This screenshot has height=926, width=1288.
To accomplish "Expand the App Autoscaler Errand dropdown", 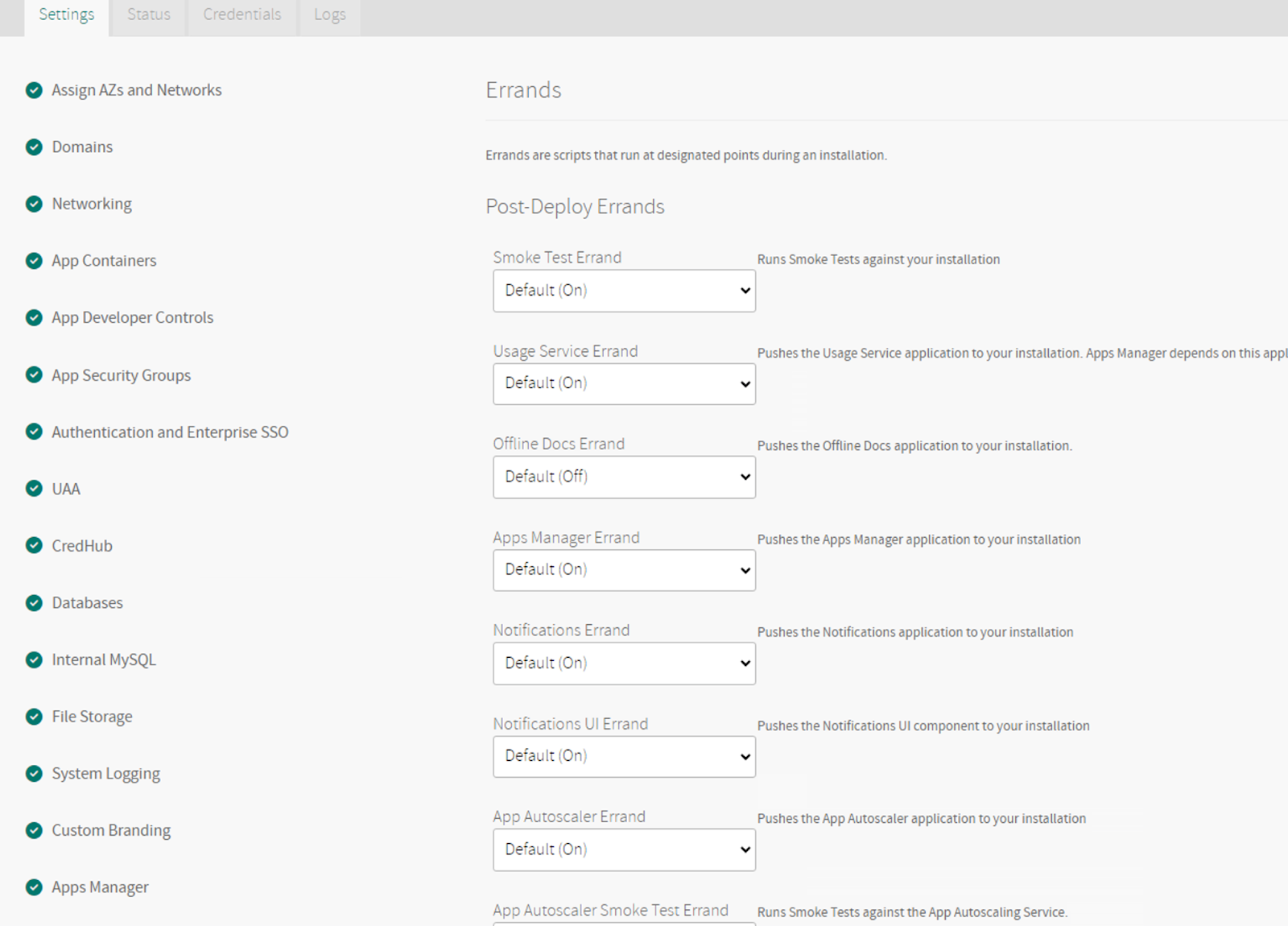I will [624, 850].
